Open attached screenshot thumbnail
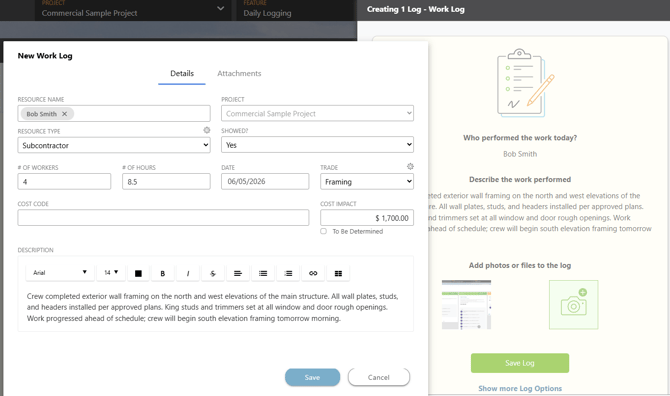This screenshot has width=670, height=396. (466, 305)
